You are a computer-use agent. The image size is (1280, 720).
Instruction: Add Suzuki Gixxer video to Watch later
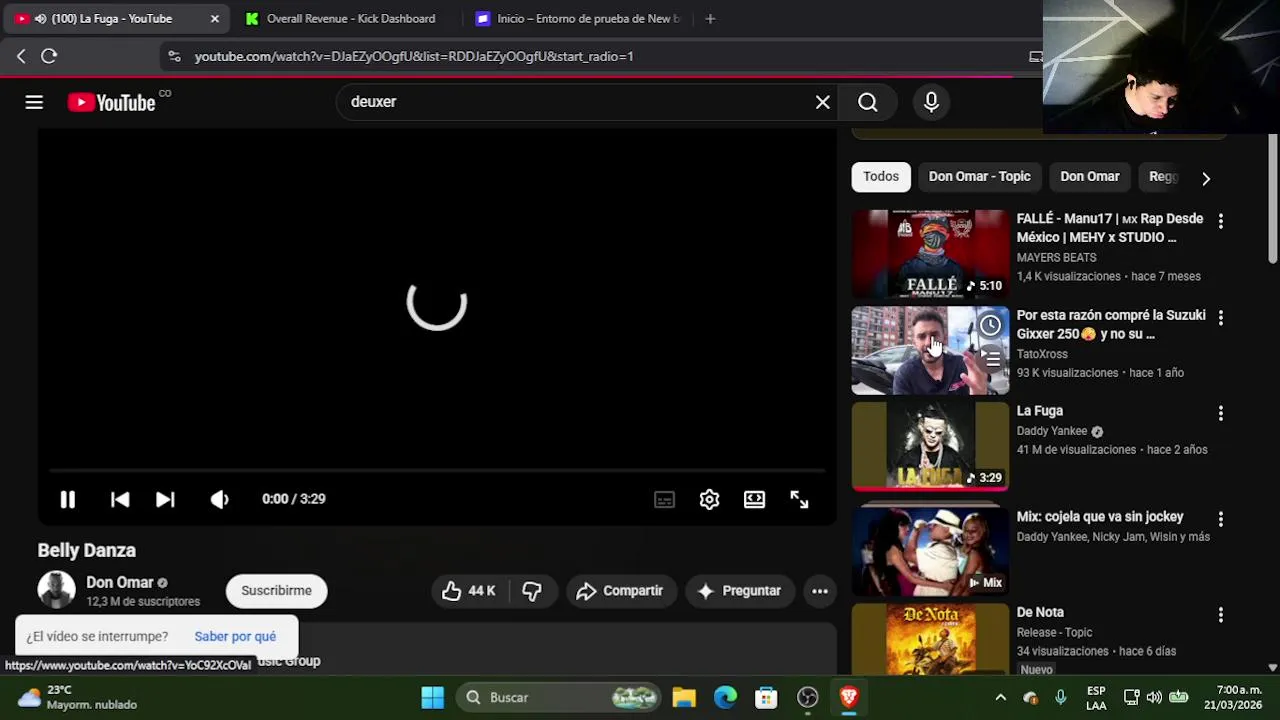click(x=990, y=325)
